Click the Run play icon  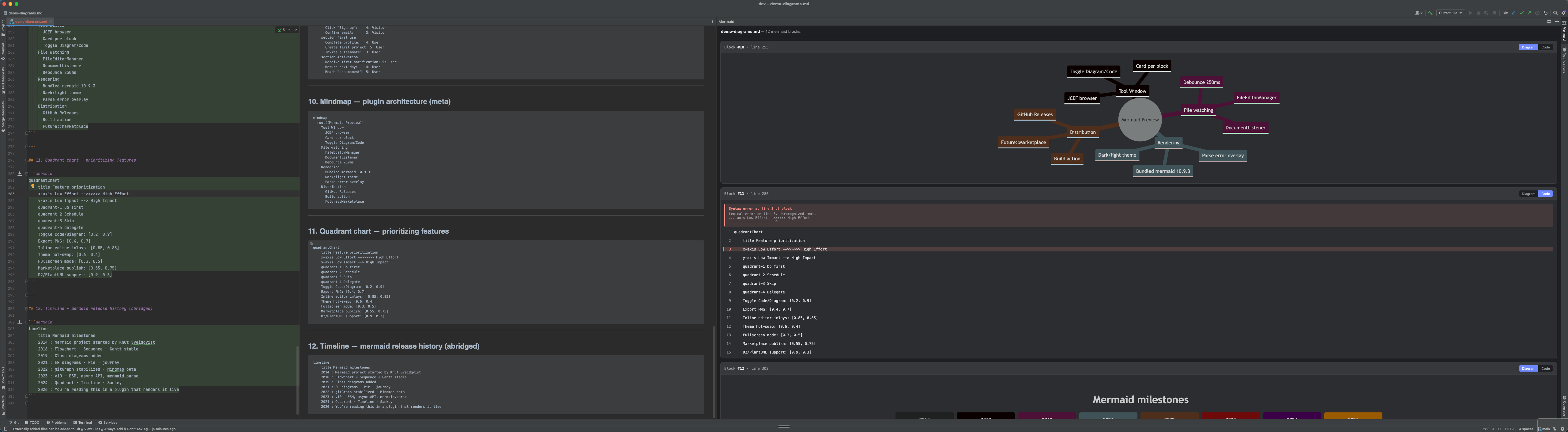click(1471, 13)
